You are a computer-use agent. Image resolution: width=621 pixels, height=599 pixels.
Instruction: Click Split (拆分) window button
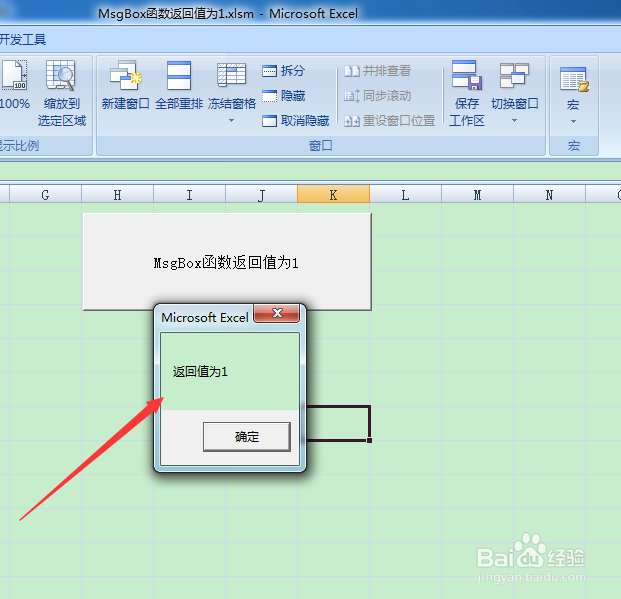(x=284, y=71)
